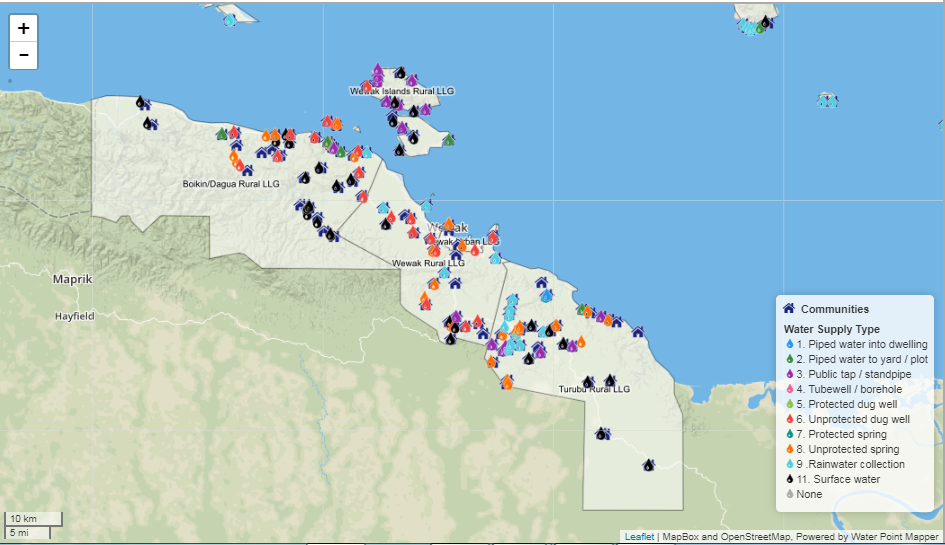Click the Boikin/Dagua Rural LLG label

[x=229, y=183]
